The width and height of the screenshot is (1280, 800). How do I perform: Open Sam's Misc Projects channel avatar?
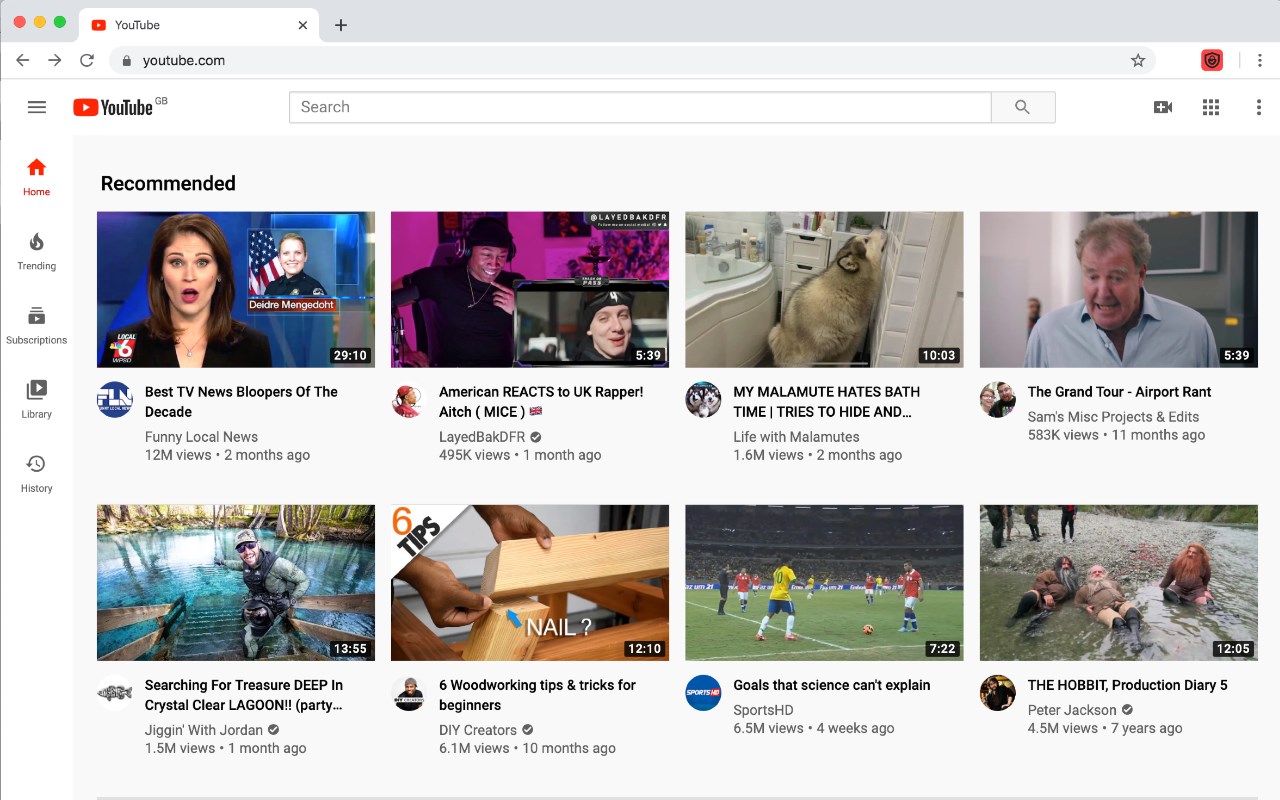pos(998,400)
